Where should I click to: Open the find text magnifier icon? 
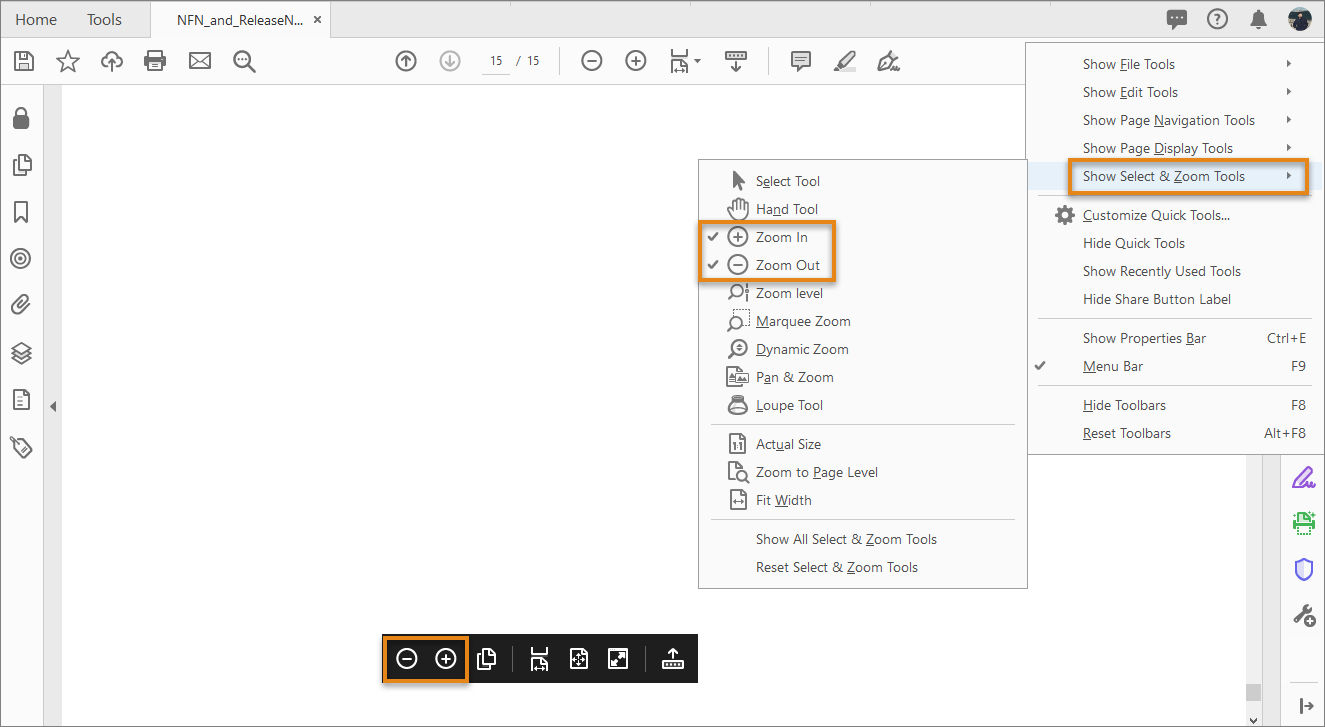click(244, 62)
